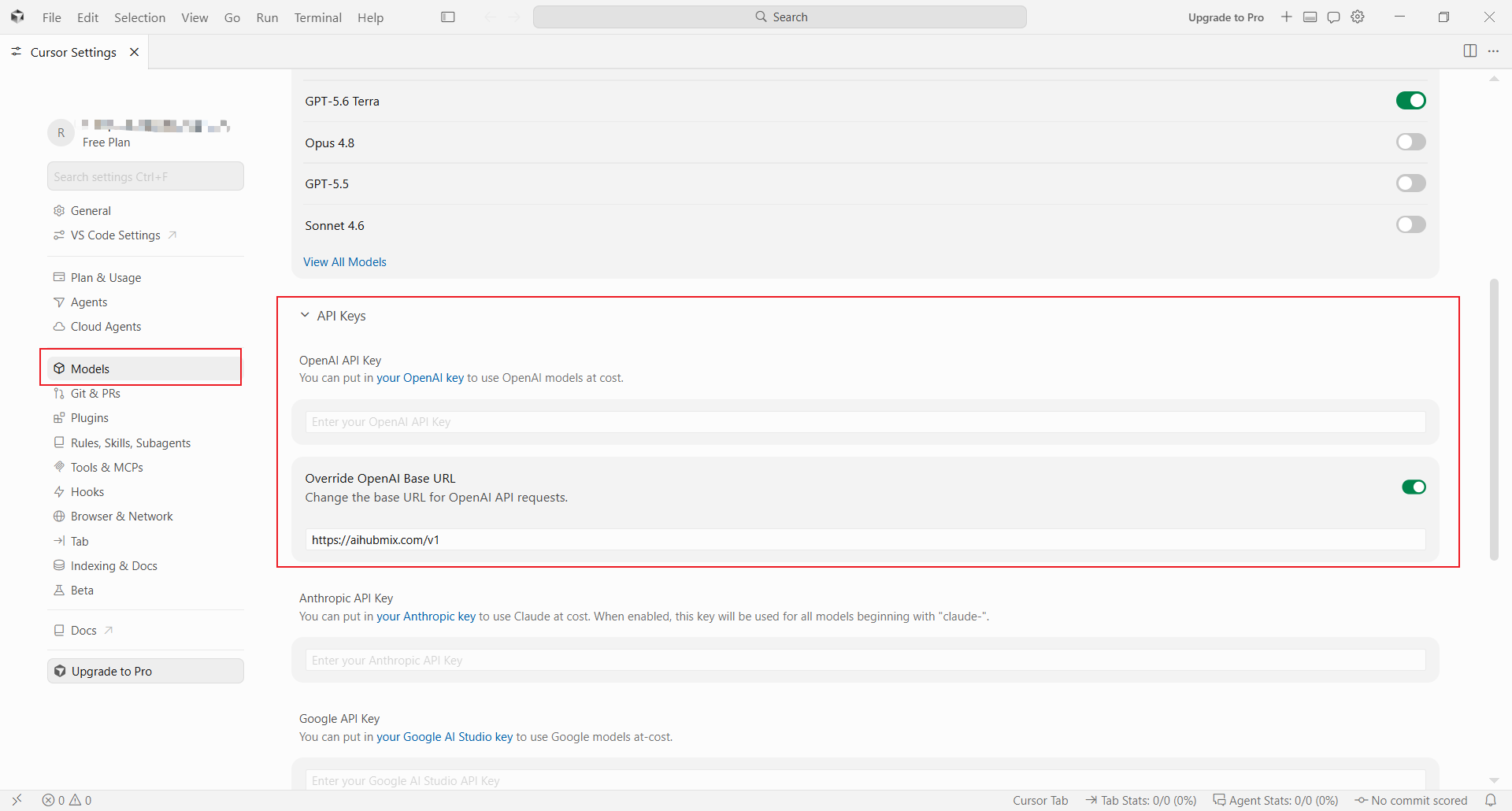Click the top command Search bar
Image resolution: width=1512 pixels, height=811 pixels.
(780, 17)
